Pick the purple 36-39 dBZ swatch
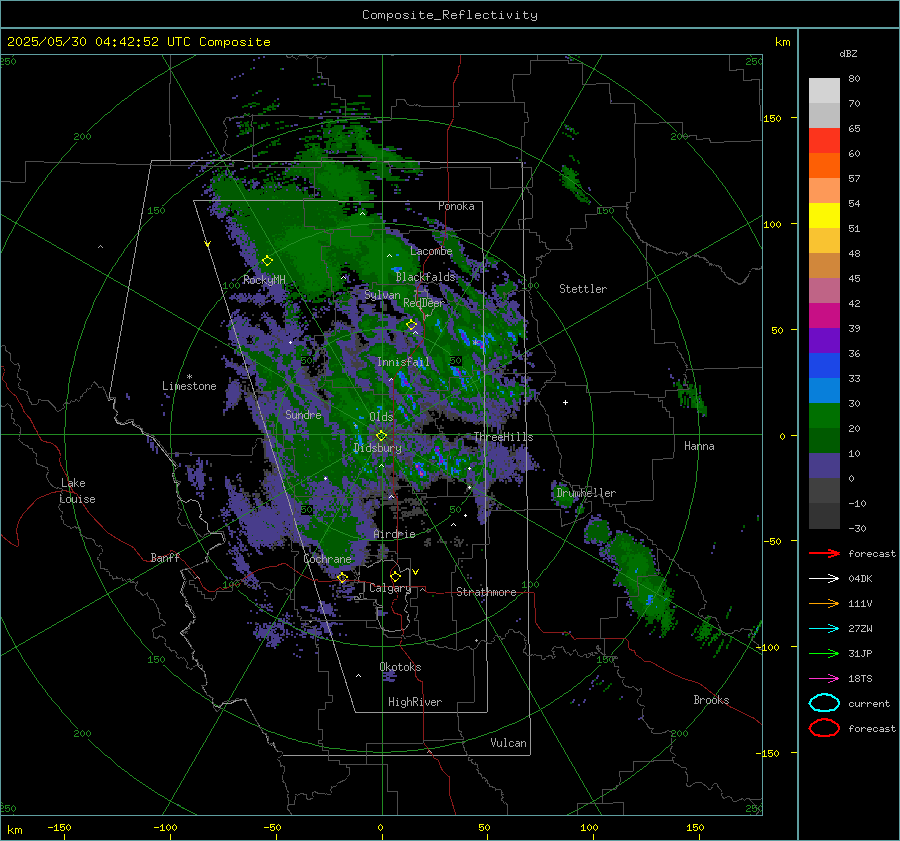900x841 pixels. pos(824,340)
